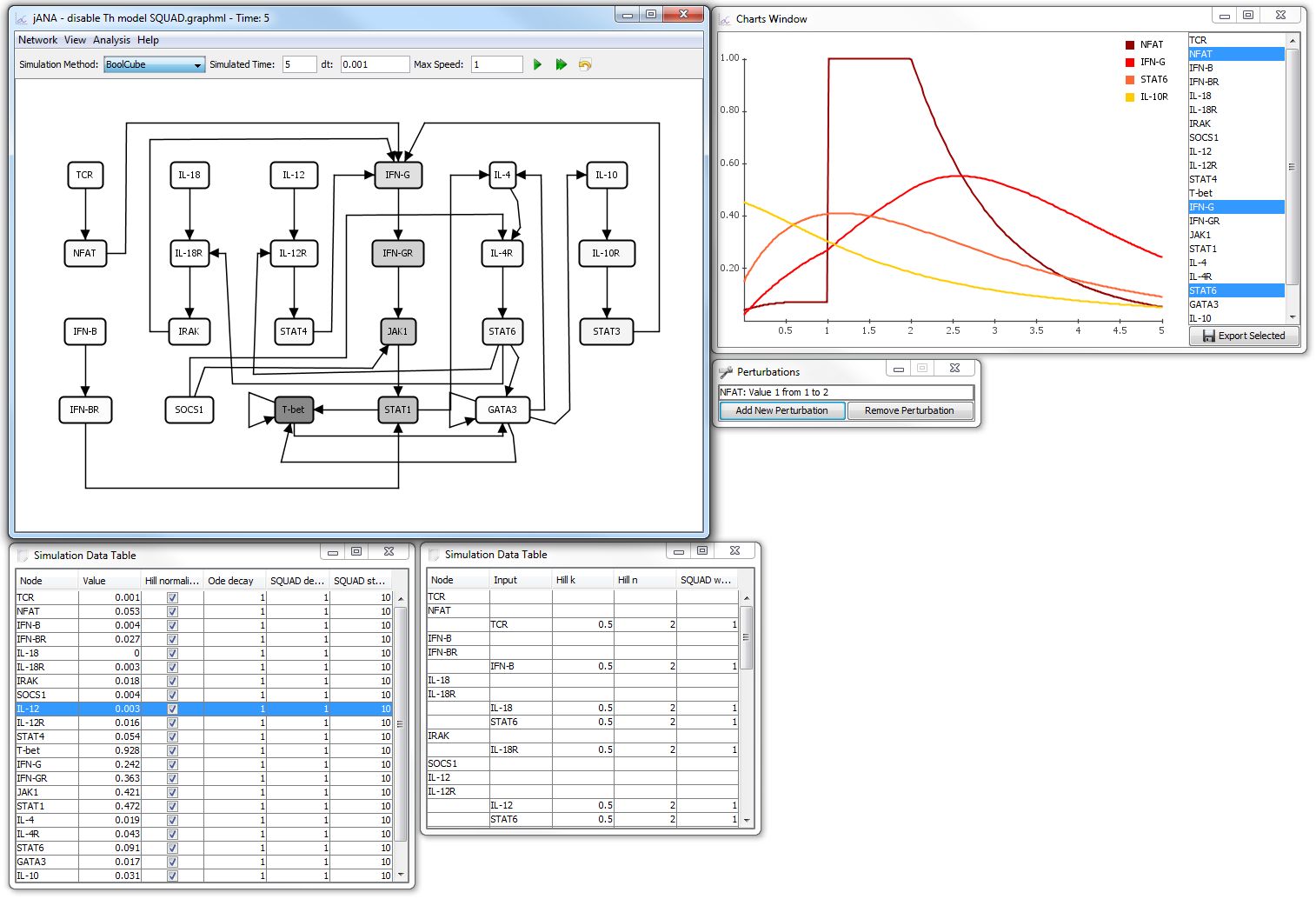Image resolution: width=1316 pixels, height=899 pixels.
Task: Click the Add New Perturbation button
Action: coord(781,410)
